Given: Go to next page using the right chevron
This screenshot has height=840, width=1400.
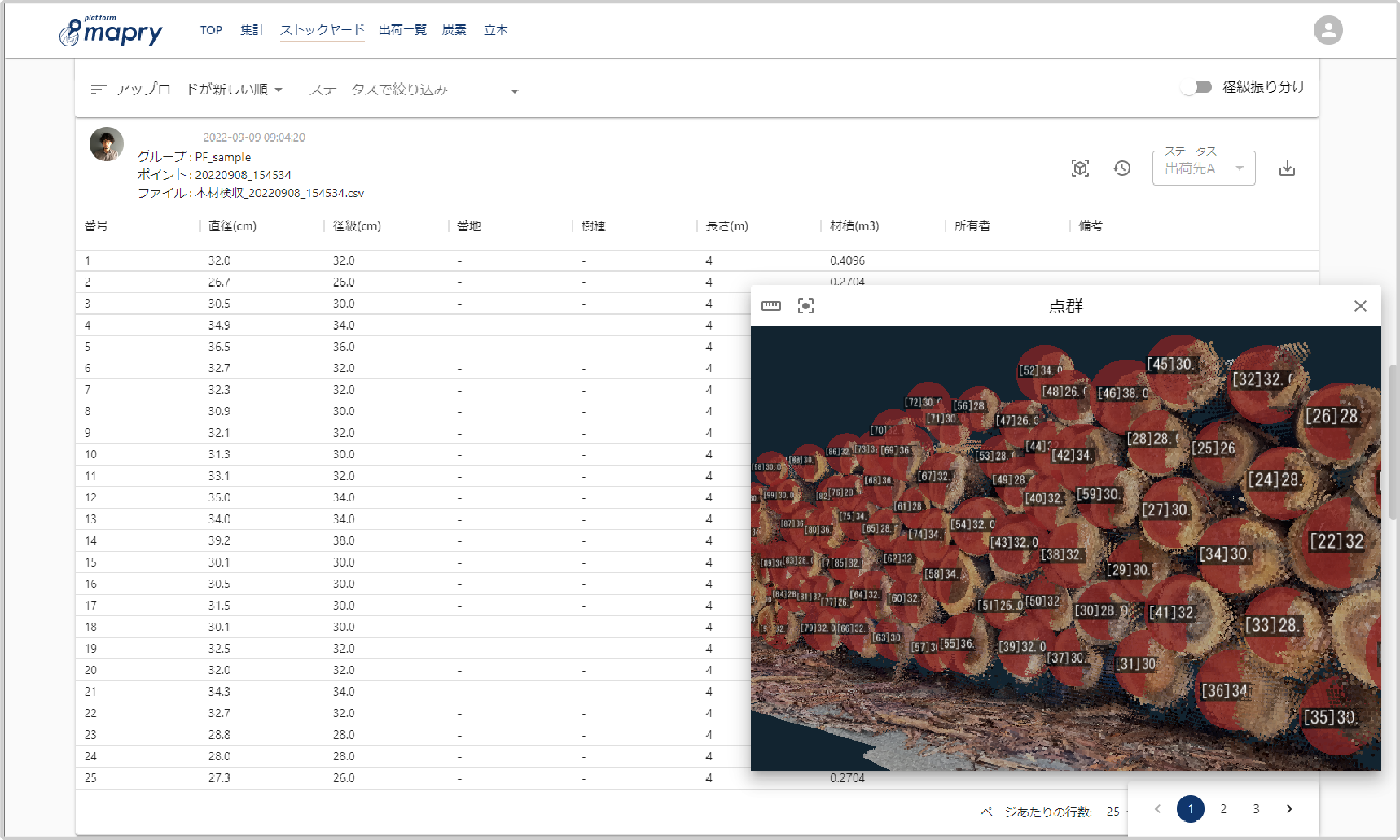Looking at the screenshot, I should click(1289, 808).
